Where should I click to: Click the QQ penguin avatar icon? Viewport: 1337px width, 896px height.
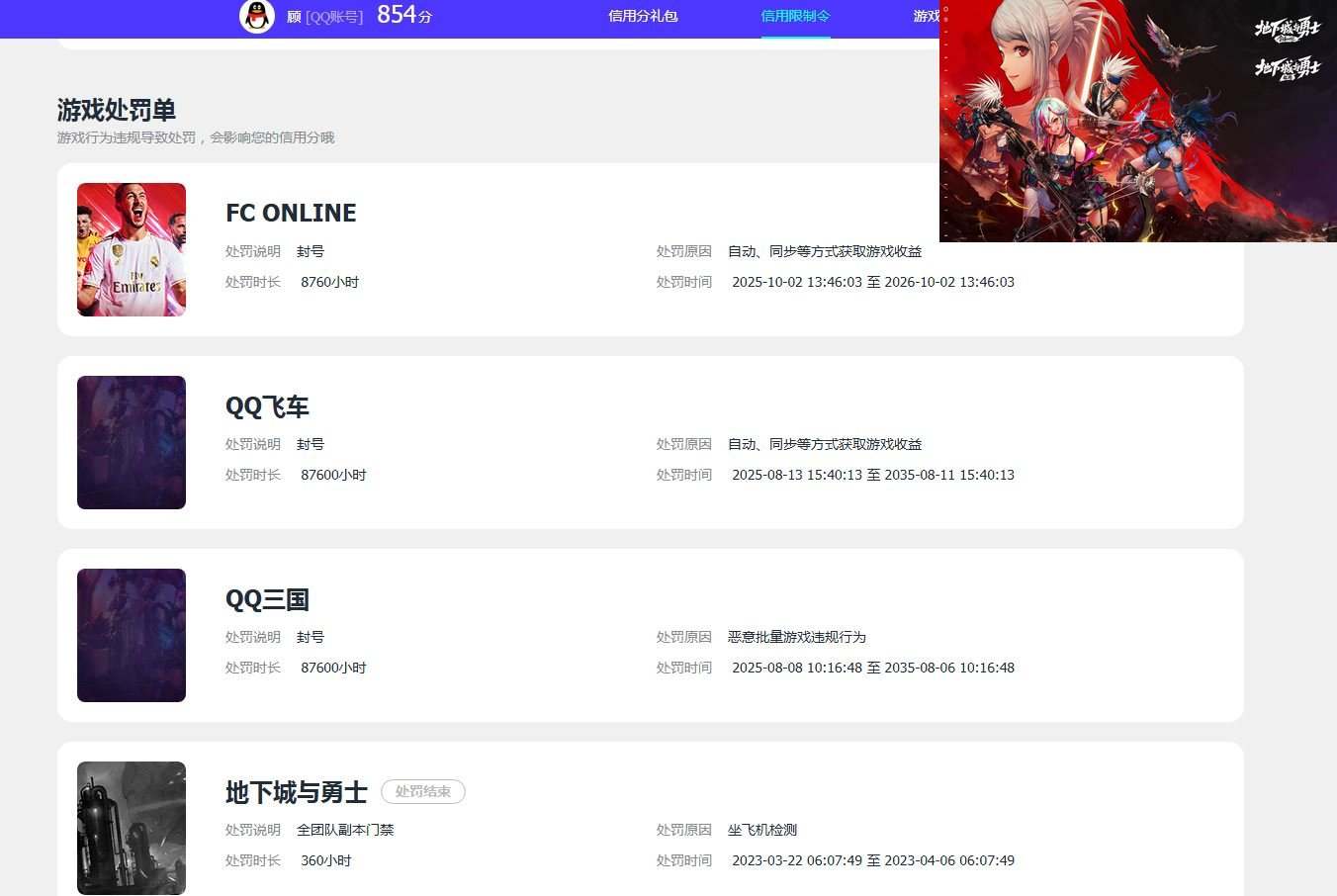pos(257,16)
